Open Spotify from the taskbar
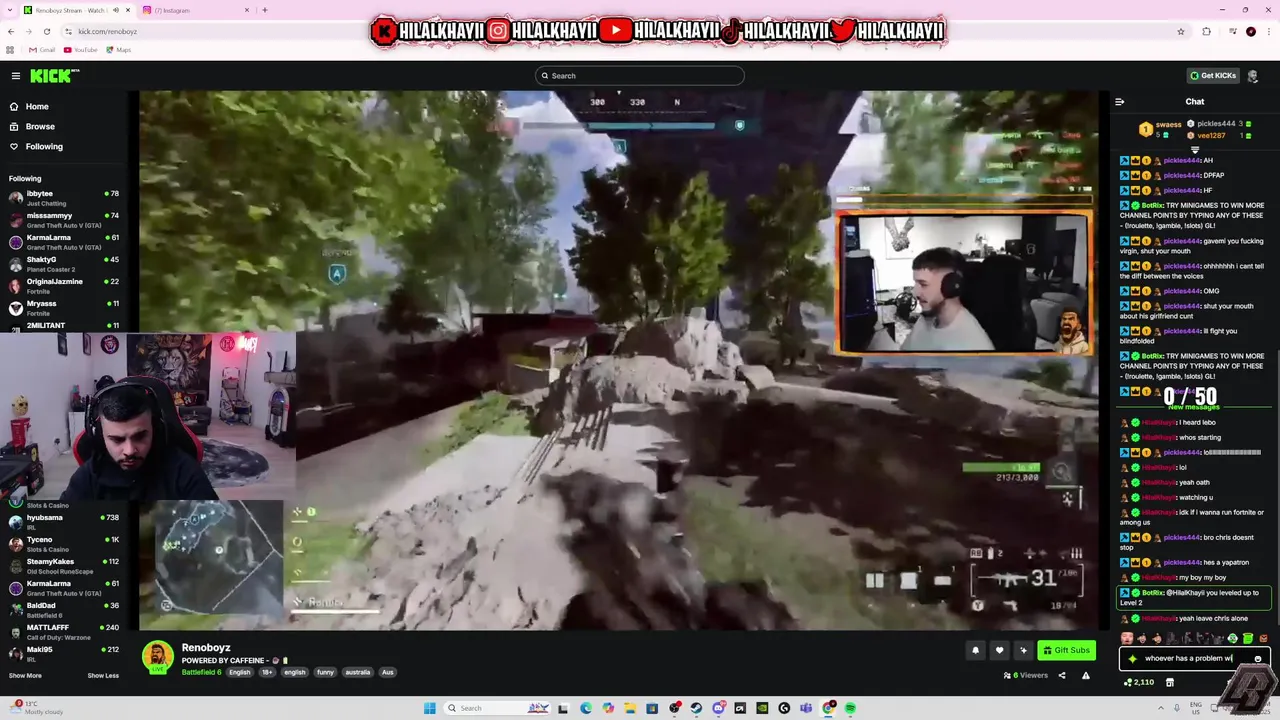The image size is (1280, 720). [x=850, y=708]
